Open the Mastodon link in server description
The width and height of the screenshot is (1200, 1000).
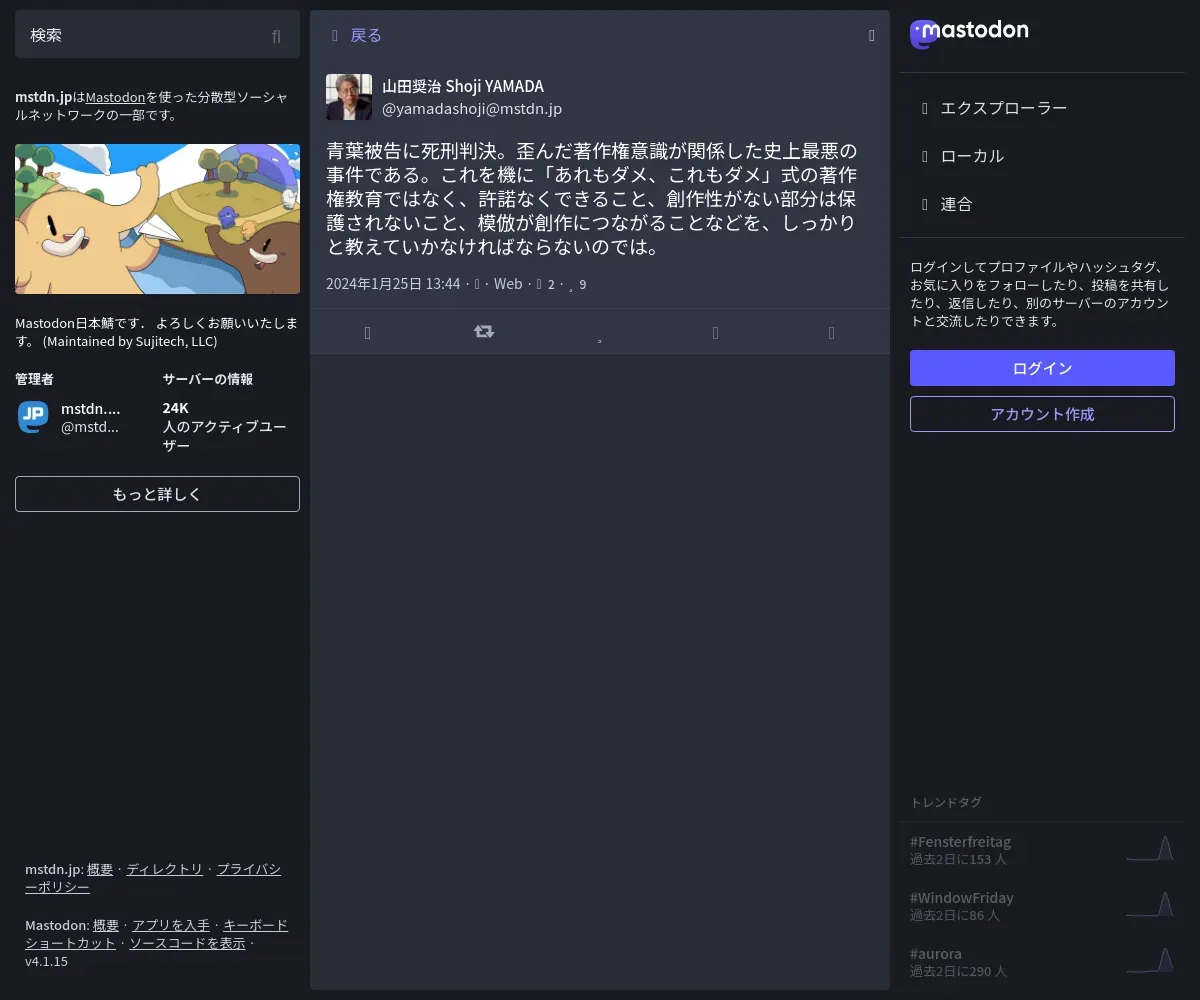(115, 97)
